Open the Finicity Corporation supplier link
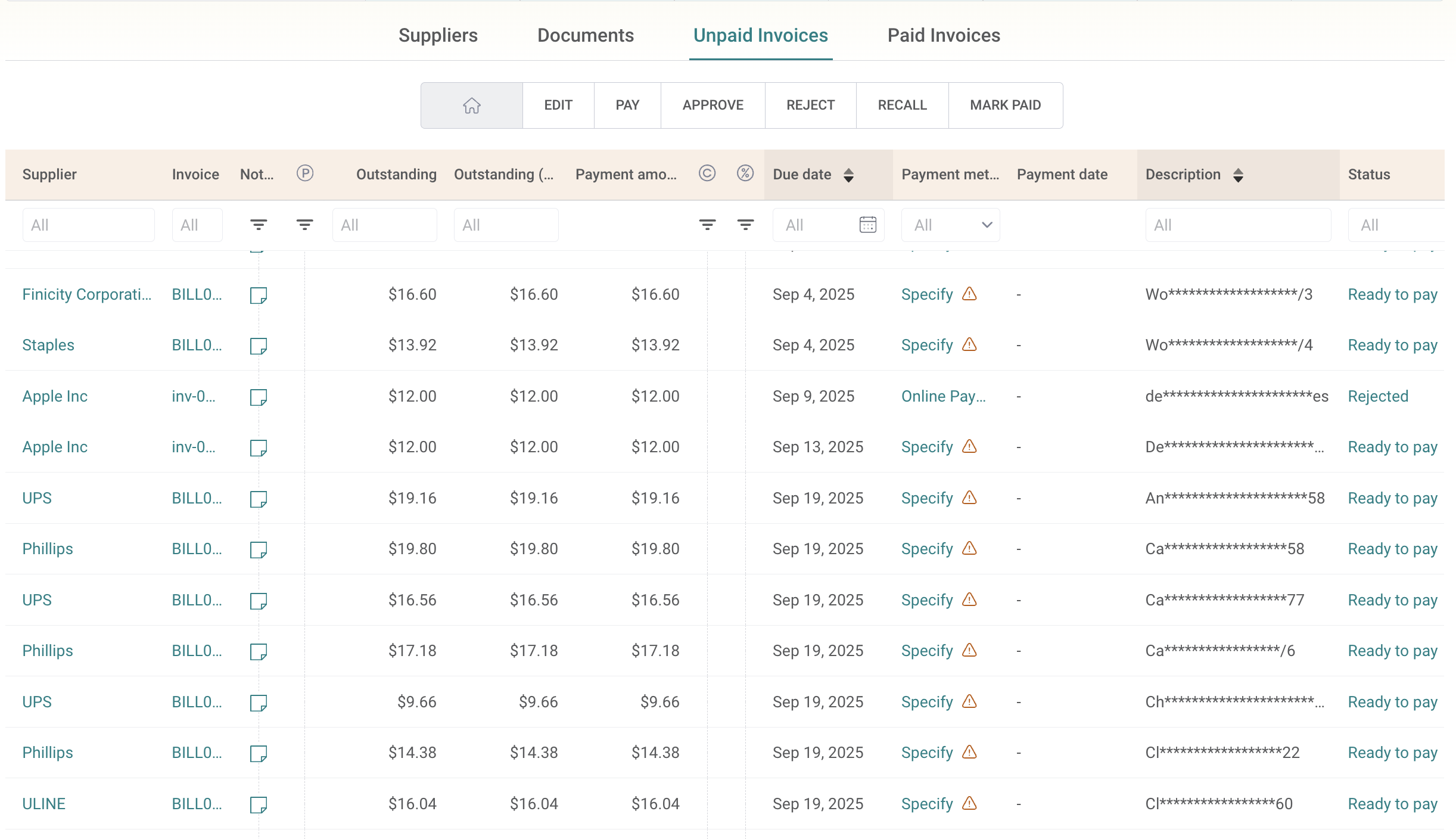The height and width of the screenshot is (839, 1456). pos(87,294)
